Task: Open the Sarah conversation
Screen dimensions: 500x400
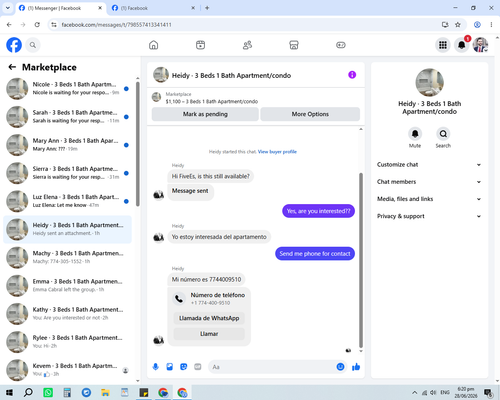Action: click(68, 117)
